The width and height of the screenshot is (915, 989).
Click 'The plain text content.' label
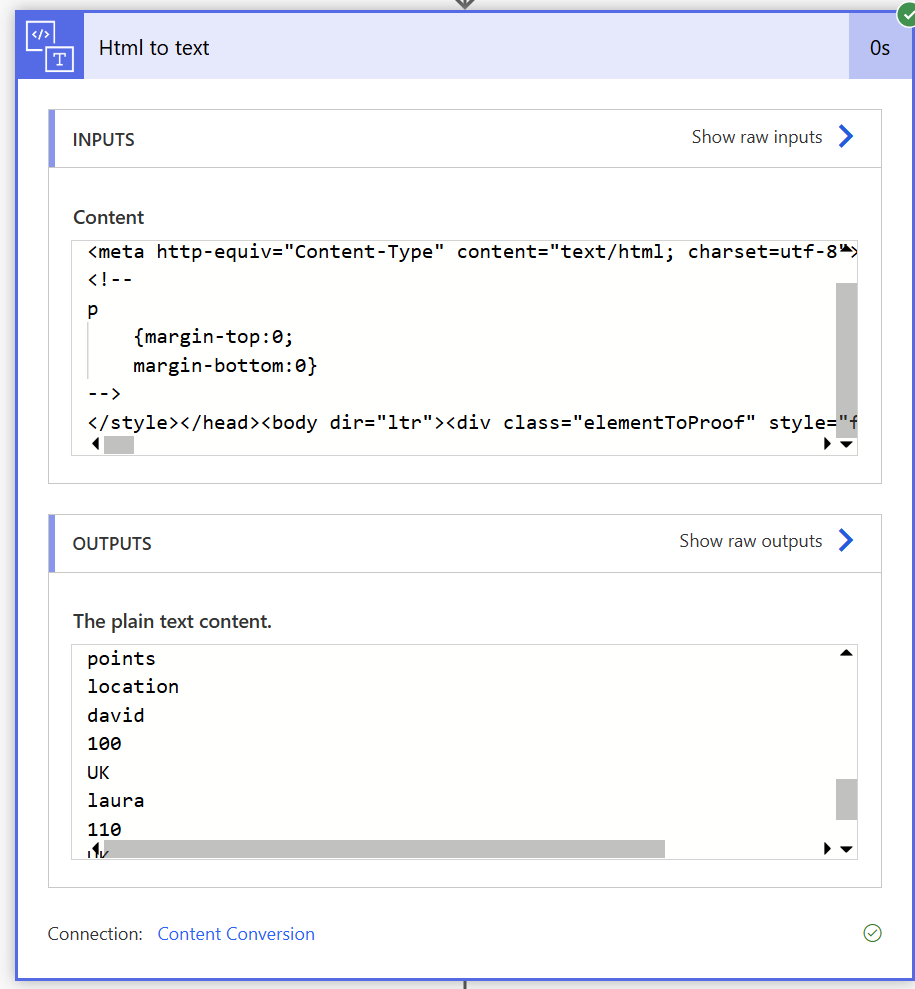[172, 621]
